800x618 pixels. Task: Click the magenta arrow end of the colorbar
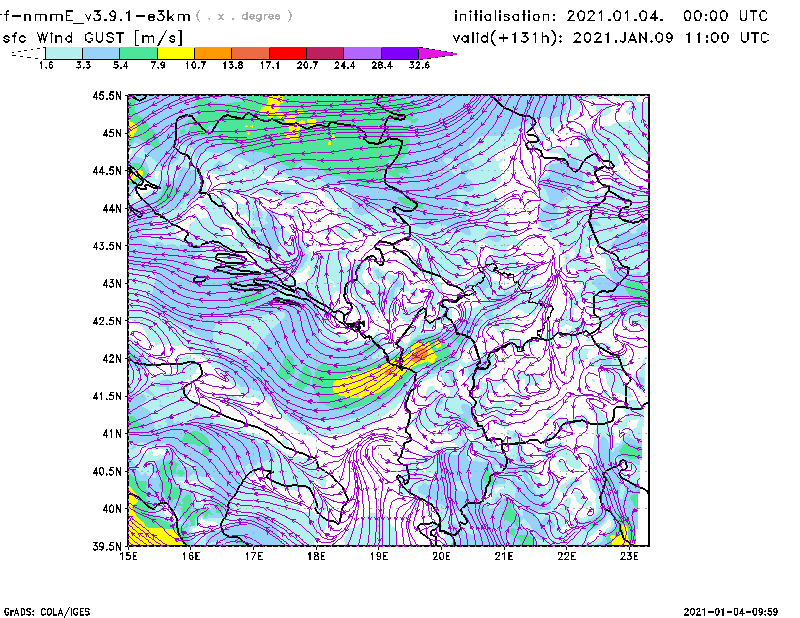[x=437, y=53]
